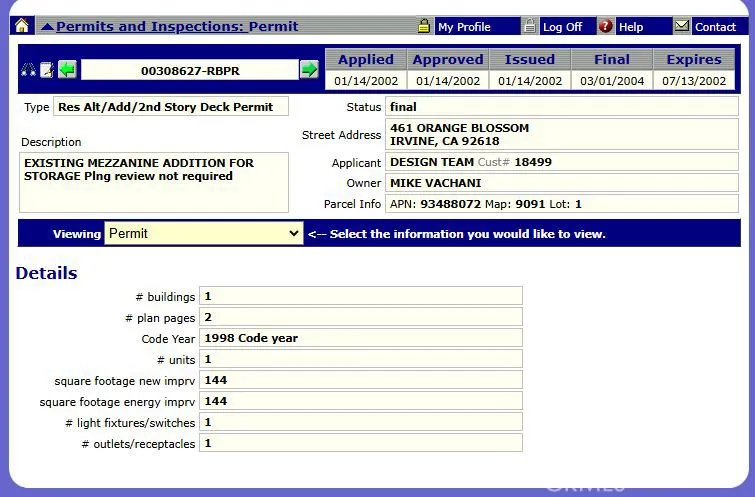Viewport: 755px width, 497px height.
Task: Select the Type value Res Alt/Add/2nd Story Deck Permit
Action: (171, 107)
